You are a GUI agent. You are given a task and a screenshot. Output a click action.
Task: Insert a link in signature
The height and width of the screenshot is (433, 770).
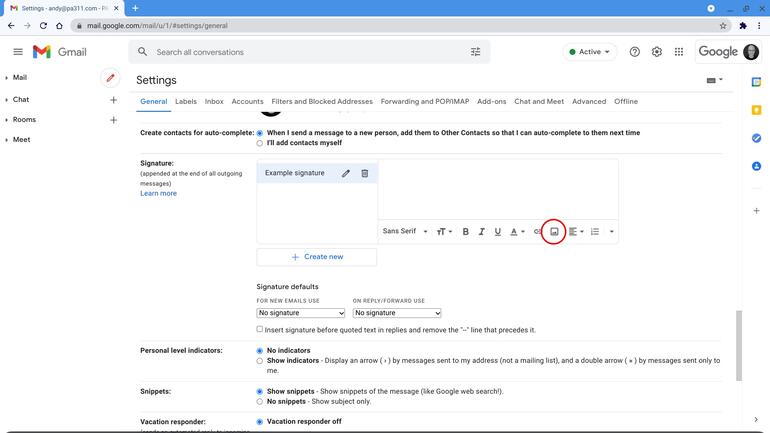pos(537,232)
